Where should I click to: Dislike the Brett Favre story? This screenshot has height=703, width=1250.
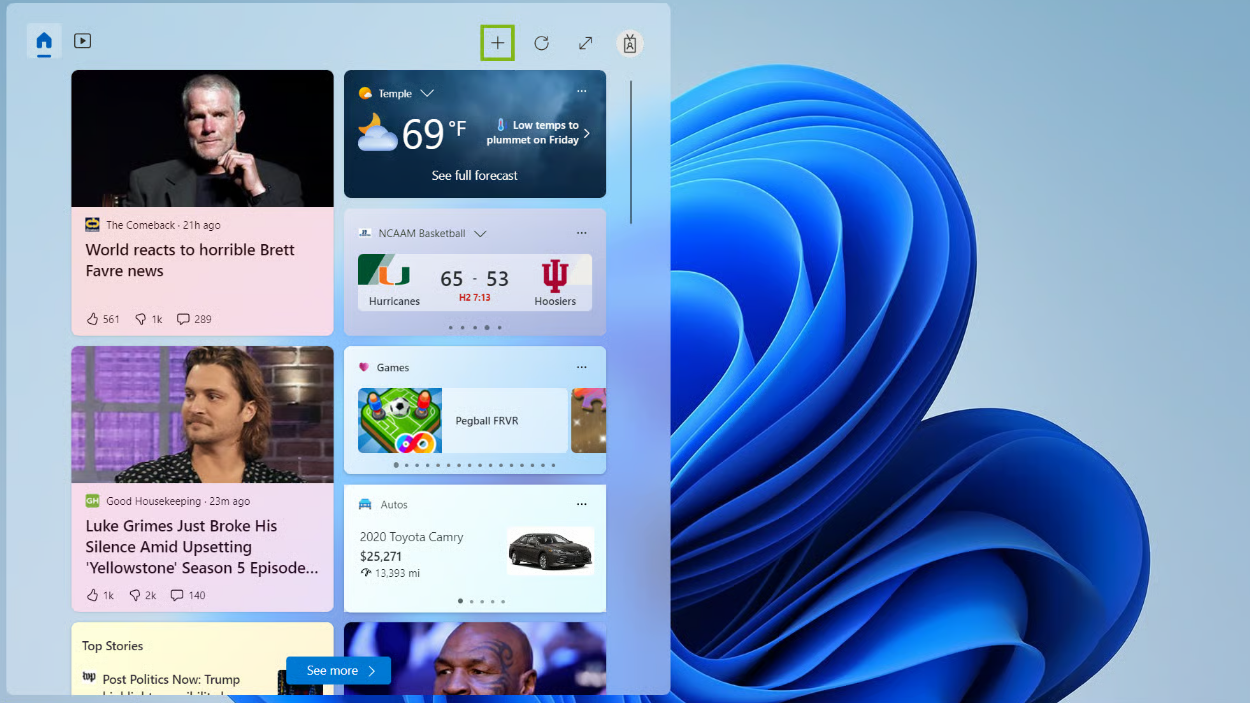pyautogui.click(x=148, y=319)
